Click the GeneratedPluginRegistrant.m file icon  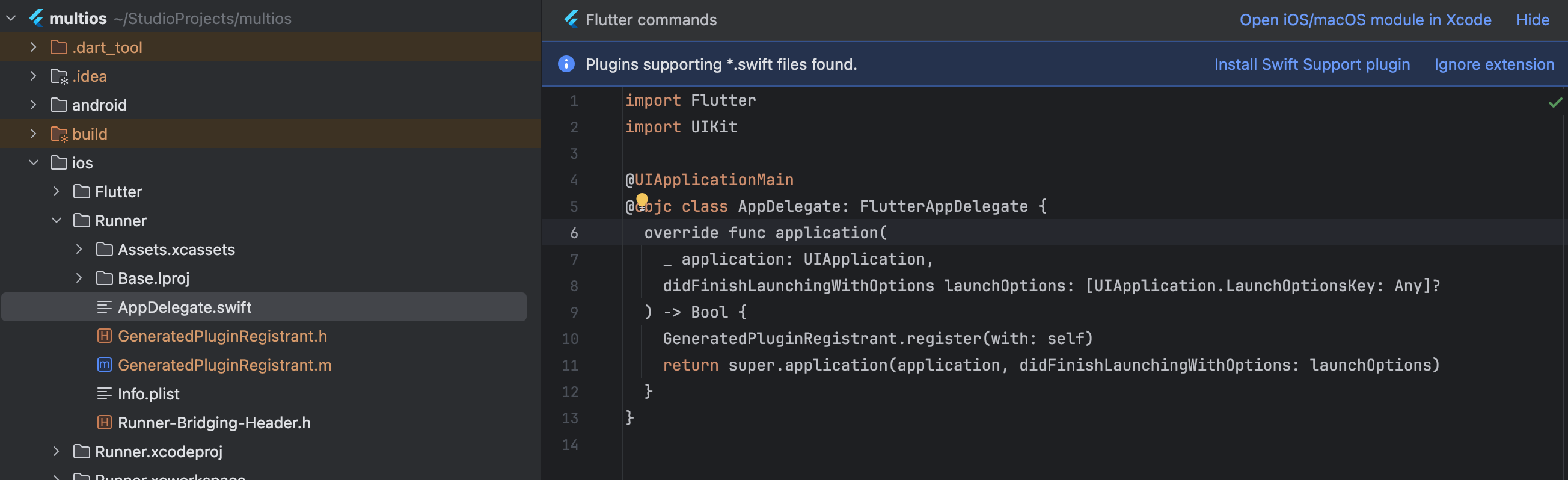pos(104,365)
